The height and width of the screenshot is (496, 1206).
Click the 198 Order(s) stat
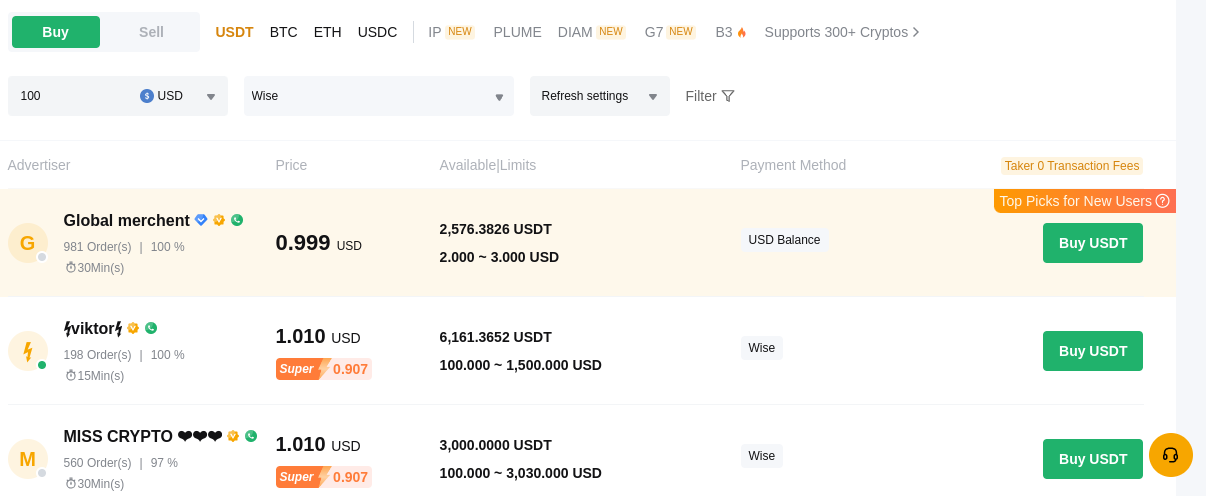click(97, 355)
